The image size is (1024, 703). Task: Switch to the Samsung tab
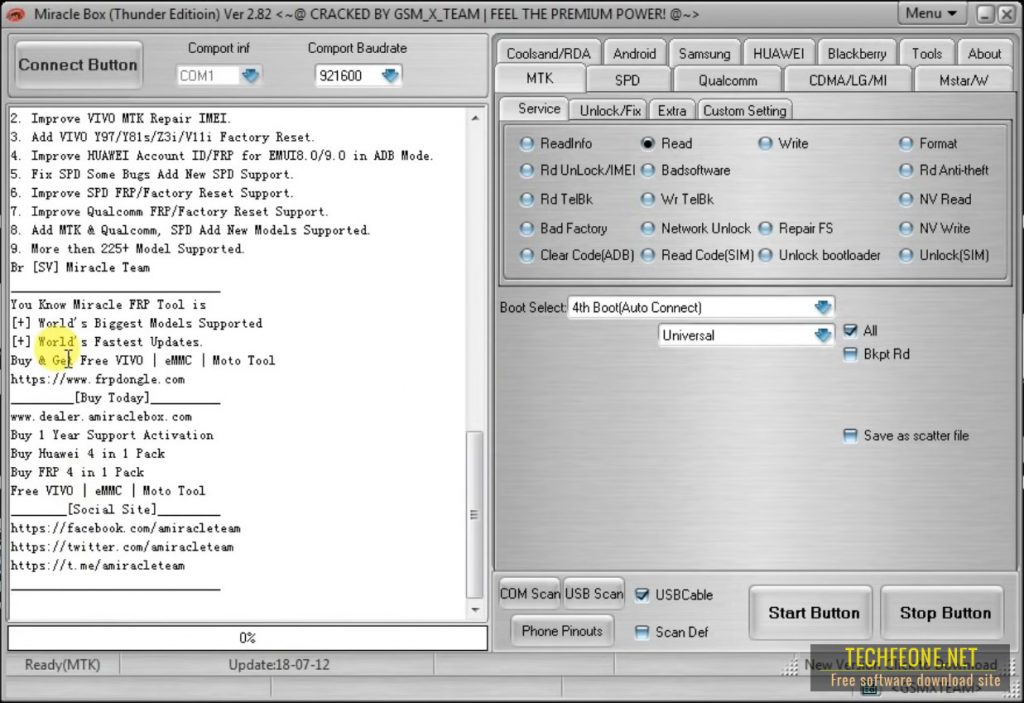click(704, 54)
